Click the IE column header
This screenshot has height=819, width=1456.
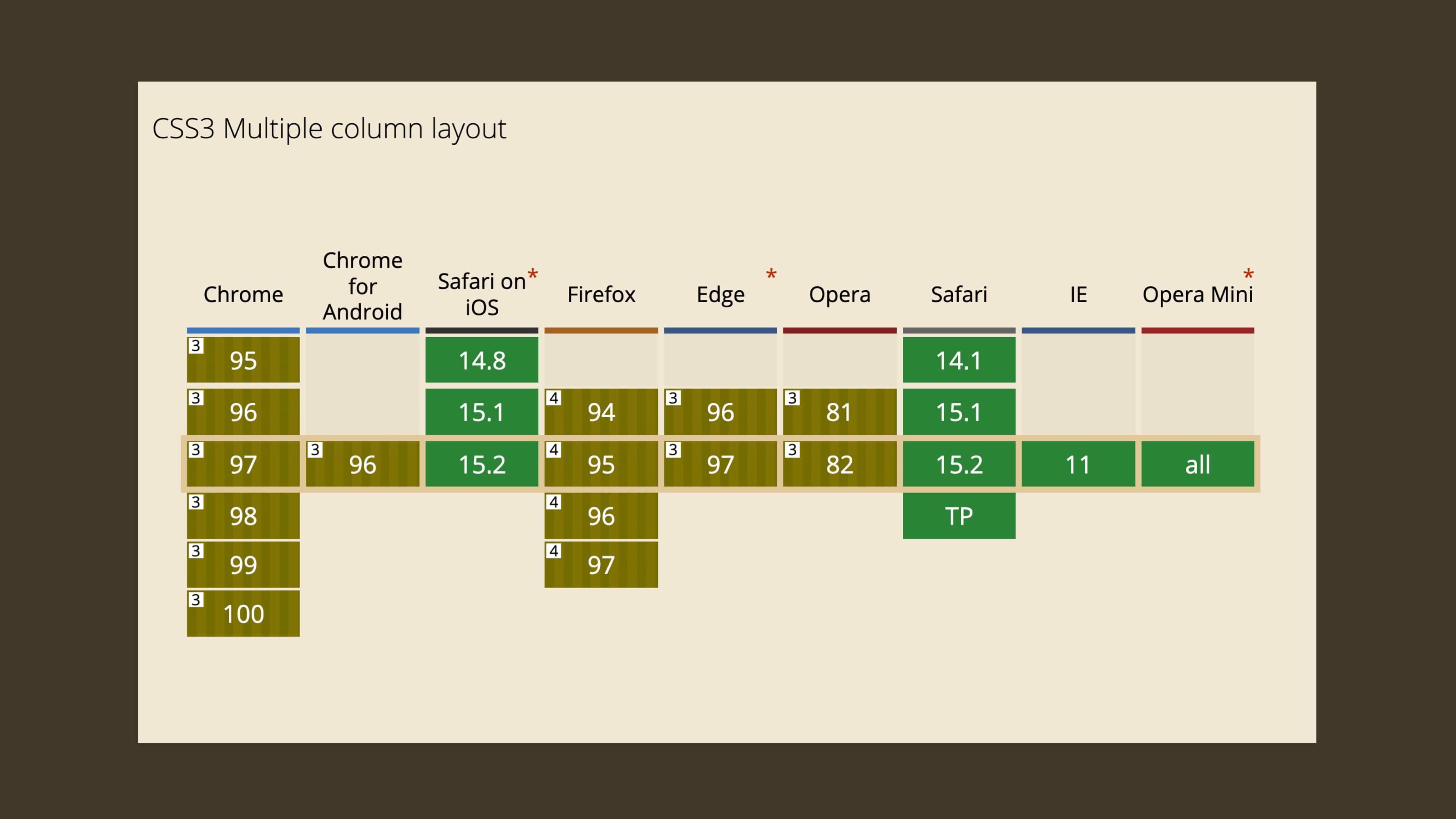coord(1078,294)
